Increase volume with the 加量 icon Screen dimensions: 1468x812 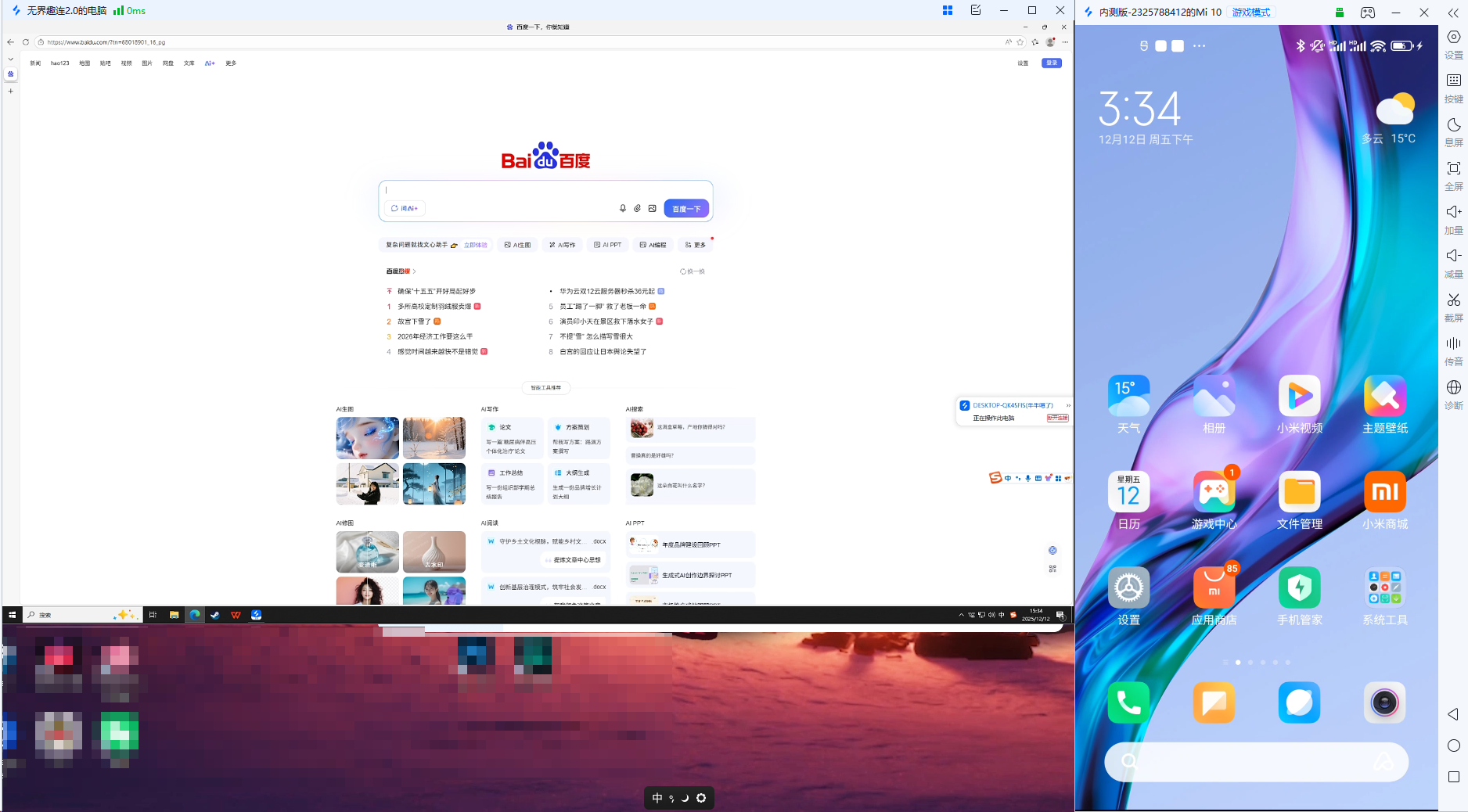(1453, 212)
